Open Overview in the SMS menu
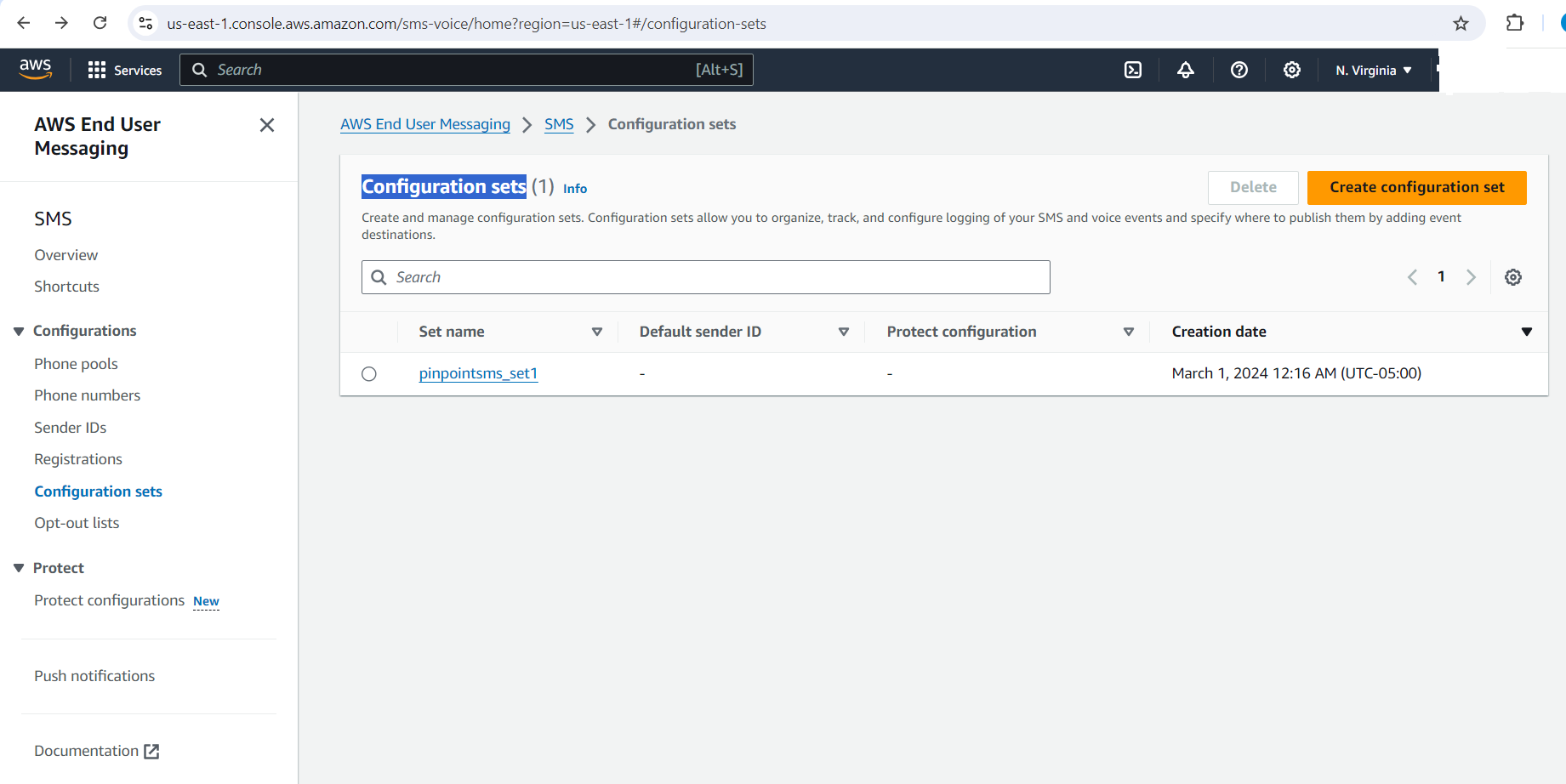This screenshot has height=784, width=1566. pyautogui.click(x=65, y=255)
